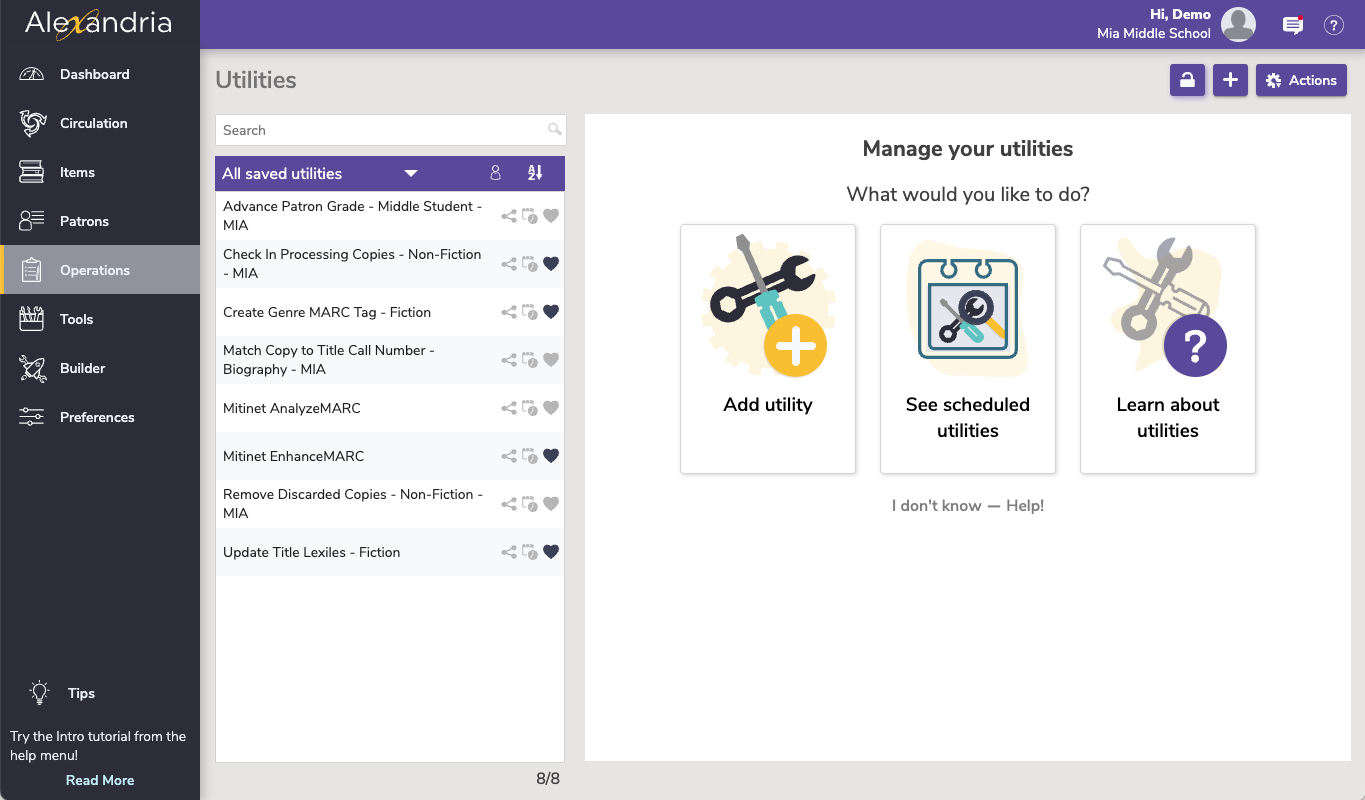The width and height of the screenshot is (1365, 800).
Task: Add a new utility with the plus button
Action: (x=1230, y=80)
